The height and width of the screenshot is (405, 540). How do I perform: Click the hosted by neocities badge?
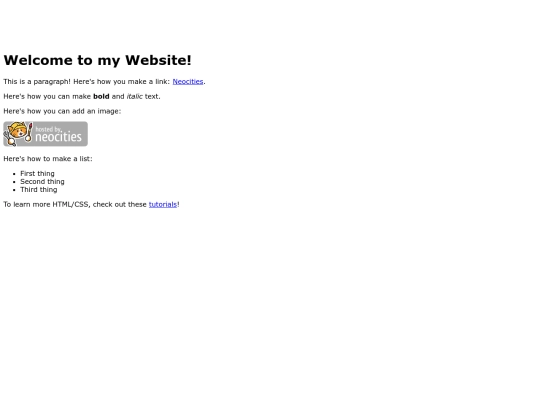coord(45,134)
